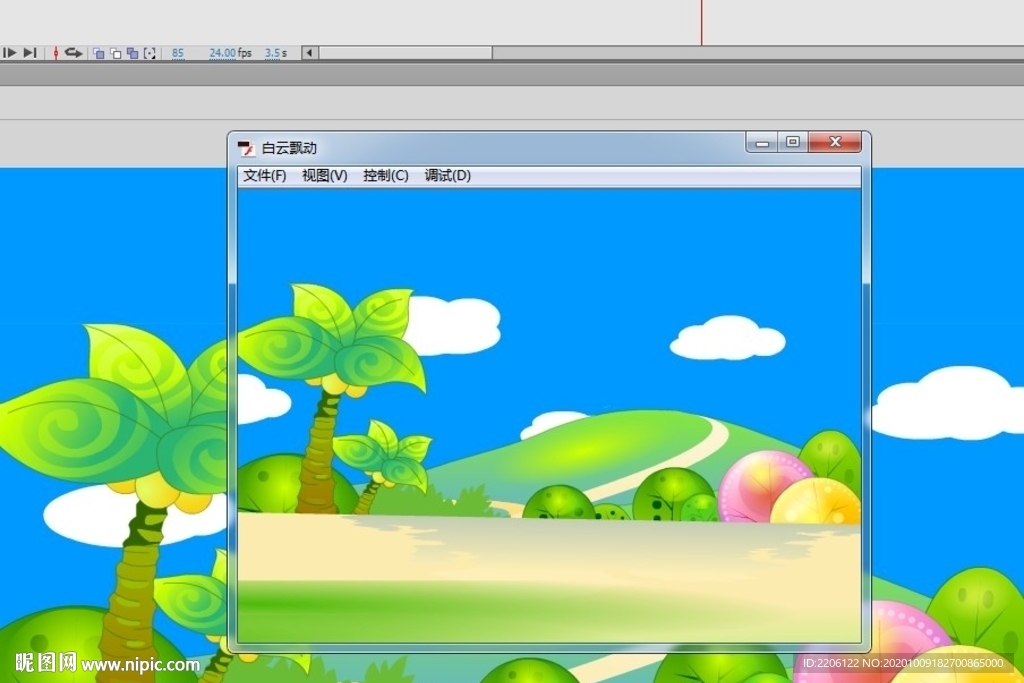Click the red playhead line in the timeline

click(x=701, y=22)
